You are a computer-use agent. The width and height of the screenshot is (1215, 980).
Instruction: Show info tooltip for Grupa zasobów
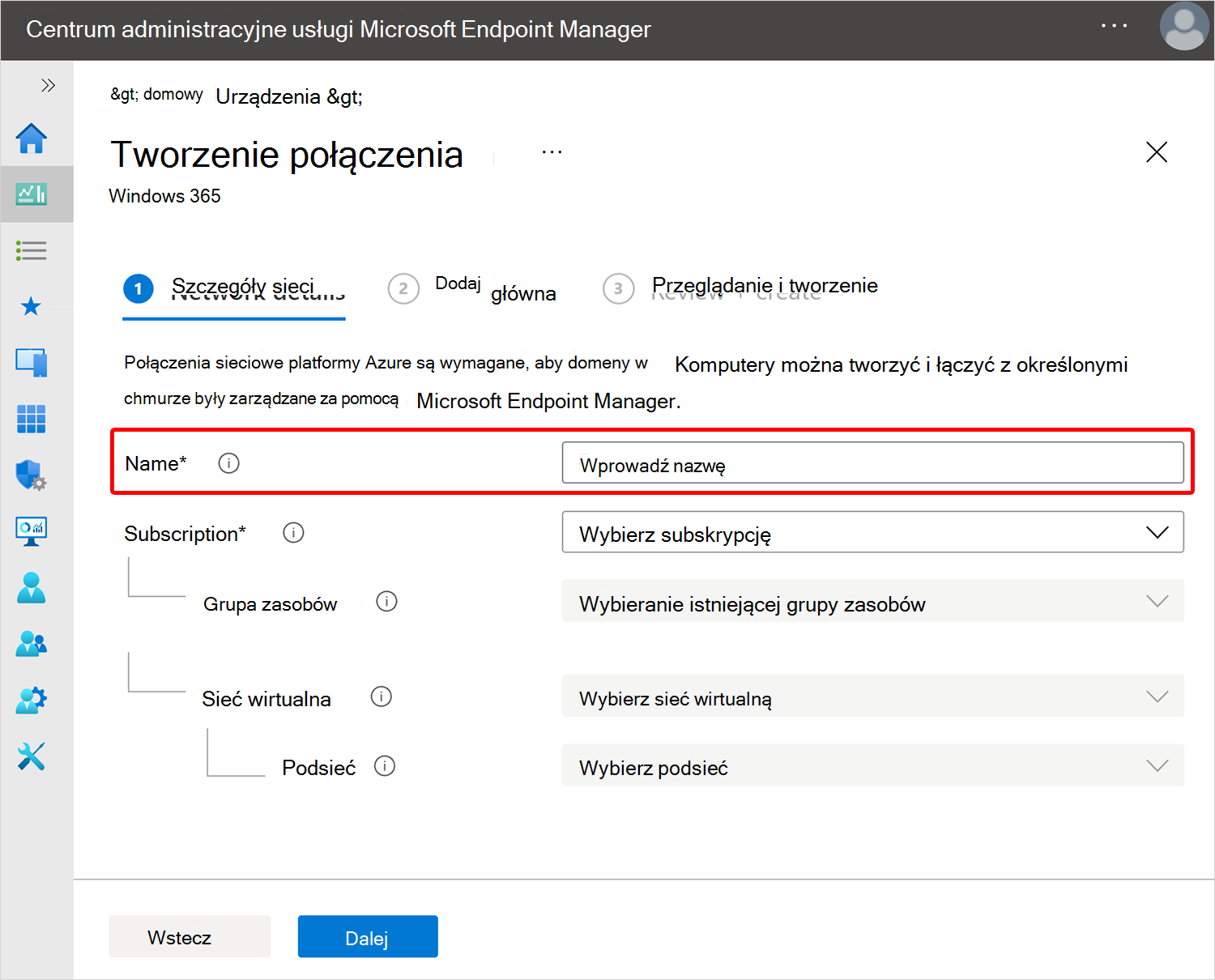tap(387, 602)
